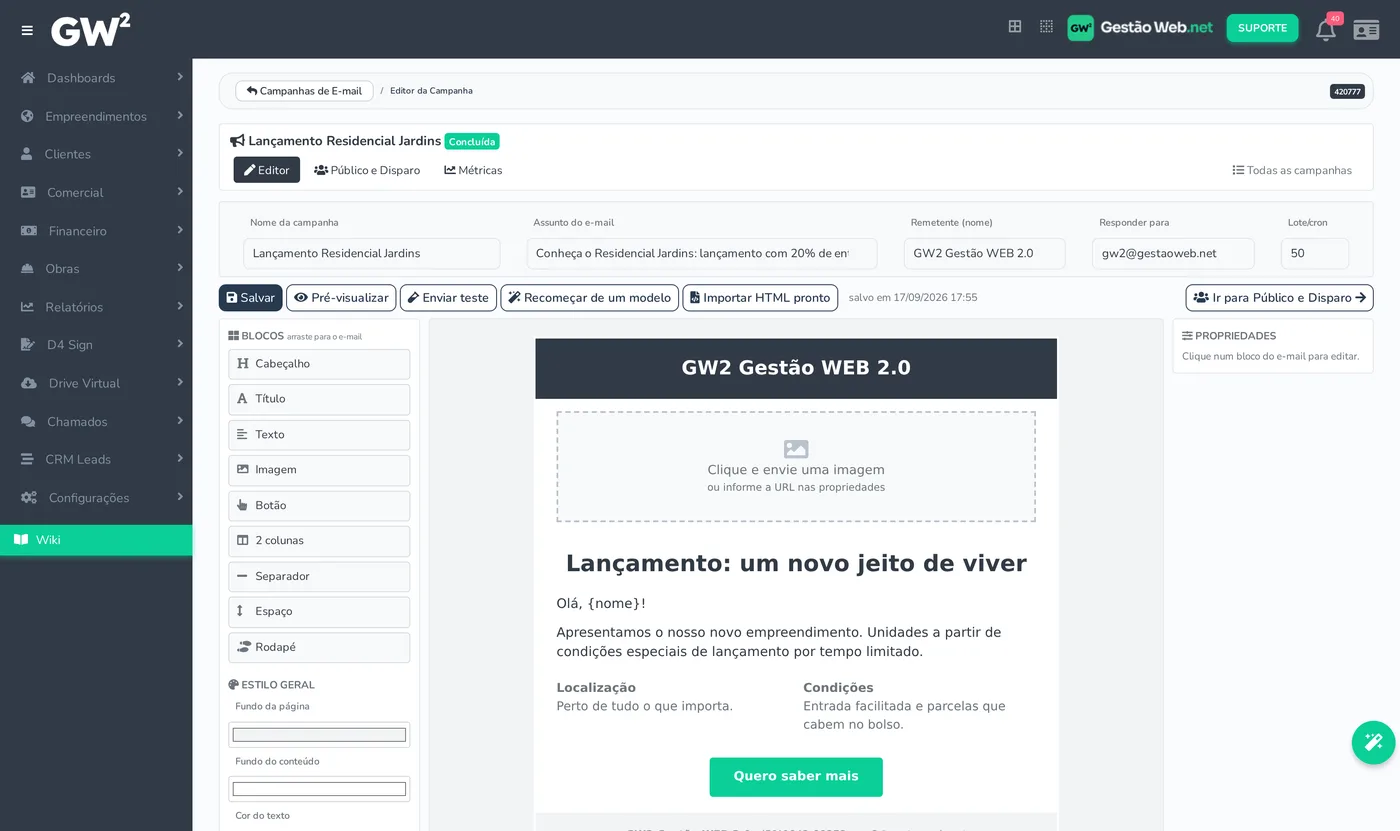Open the magic wand floating button
The width and height of the screenshot is (1400, 831).
(x=1373, y=742)
